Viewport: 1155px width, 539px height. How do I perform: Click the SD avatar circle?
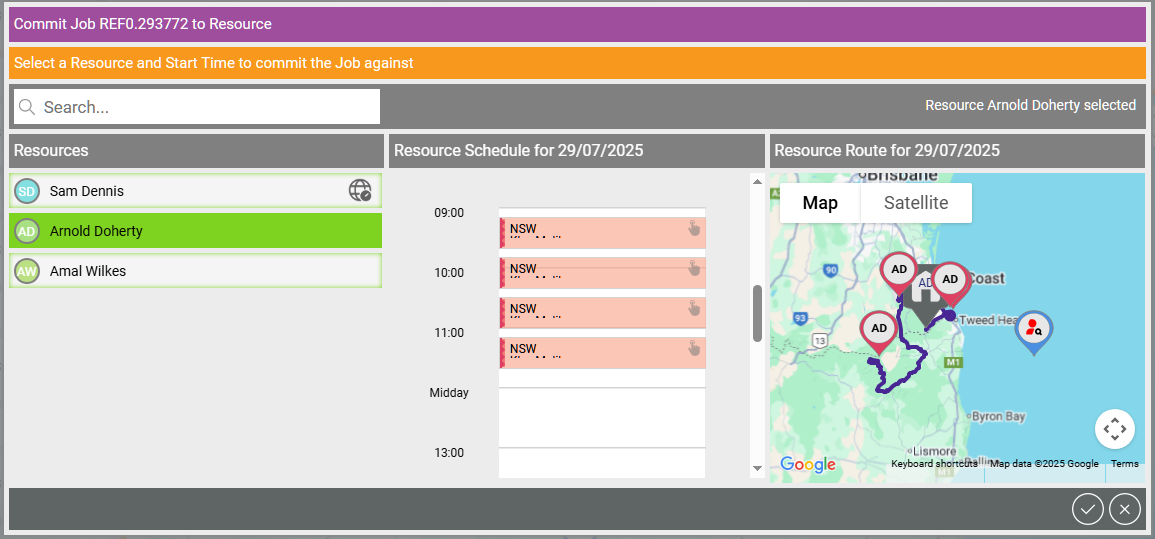tap(27, 191)
